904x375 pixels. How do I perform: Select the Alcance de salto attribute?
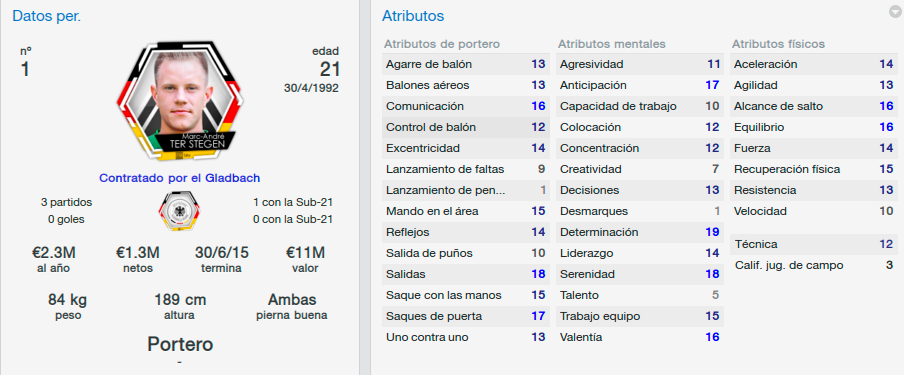point(813,106)
